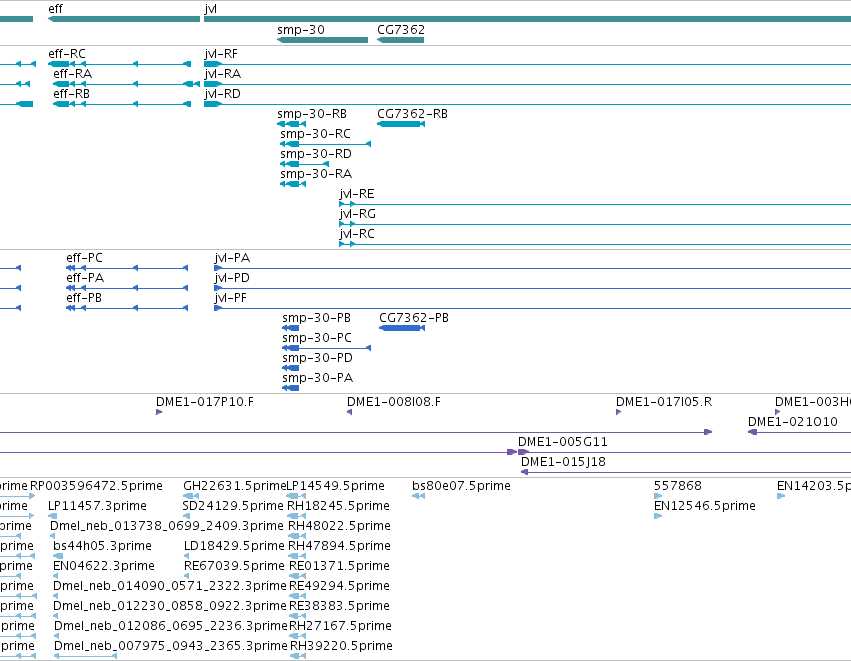Click the DME1-015J18 clone label

coord(563,462)
